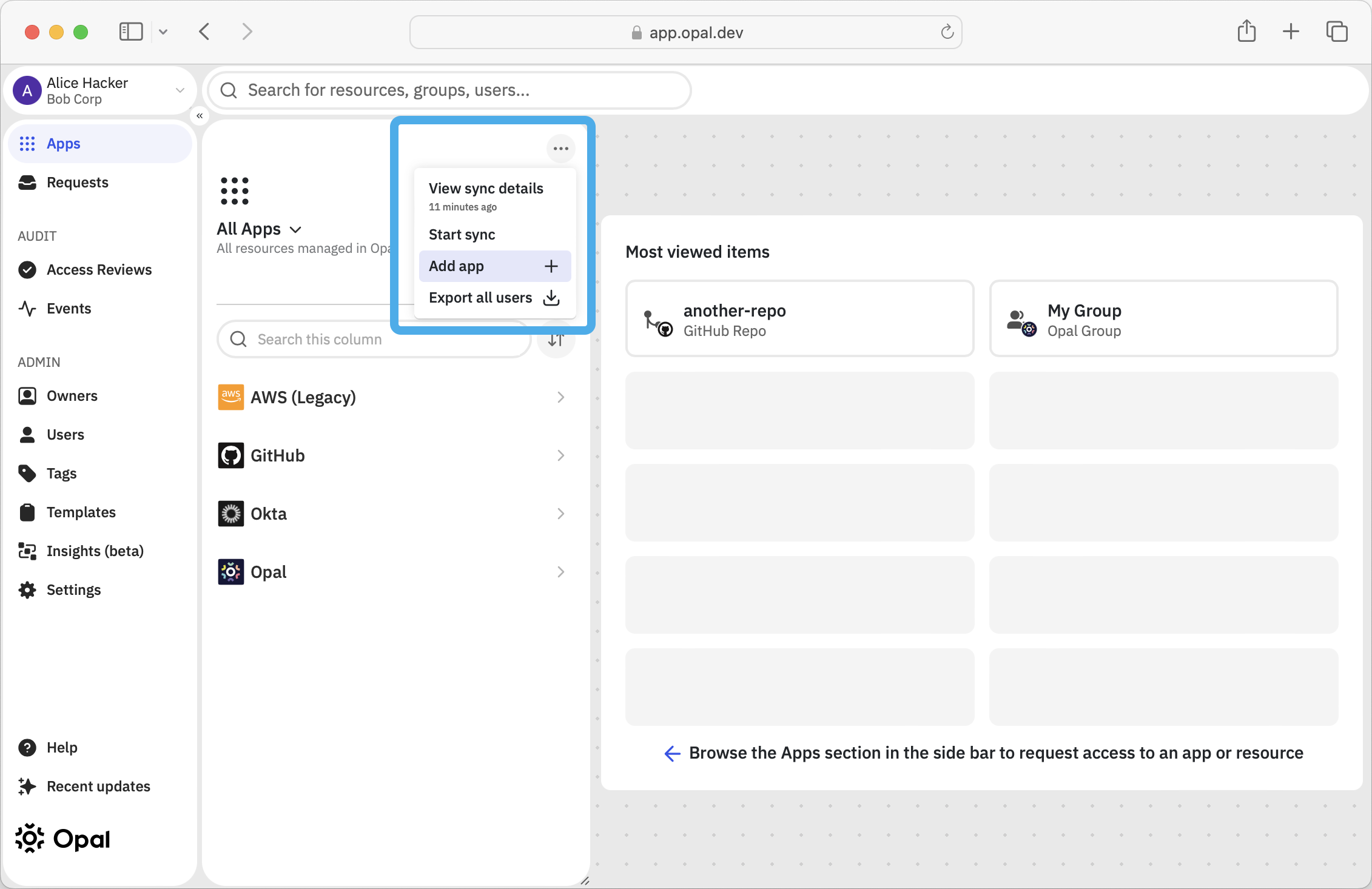Click the plus icon beside Add app
This screenshot has height=889, width=1372.
pyautogui.click(x=551, y=266)
